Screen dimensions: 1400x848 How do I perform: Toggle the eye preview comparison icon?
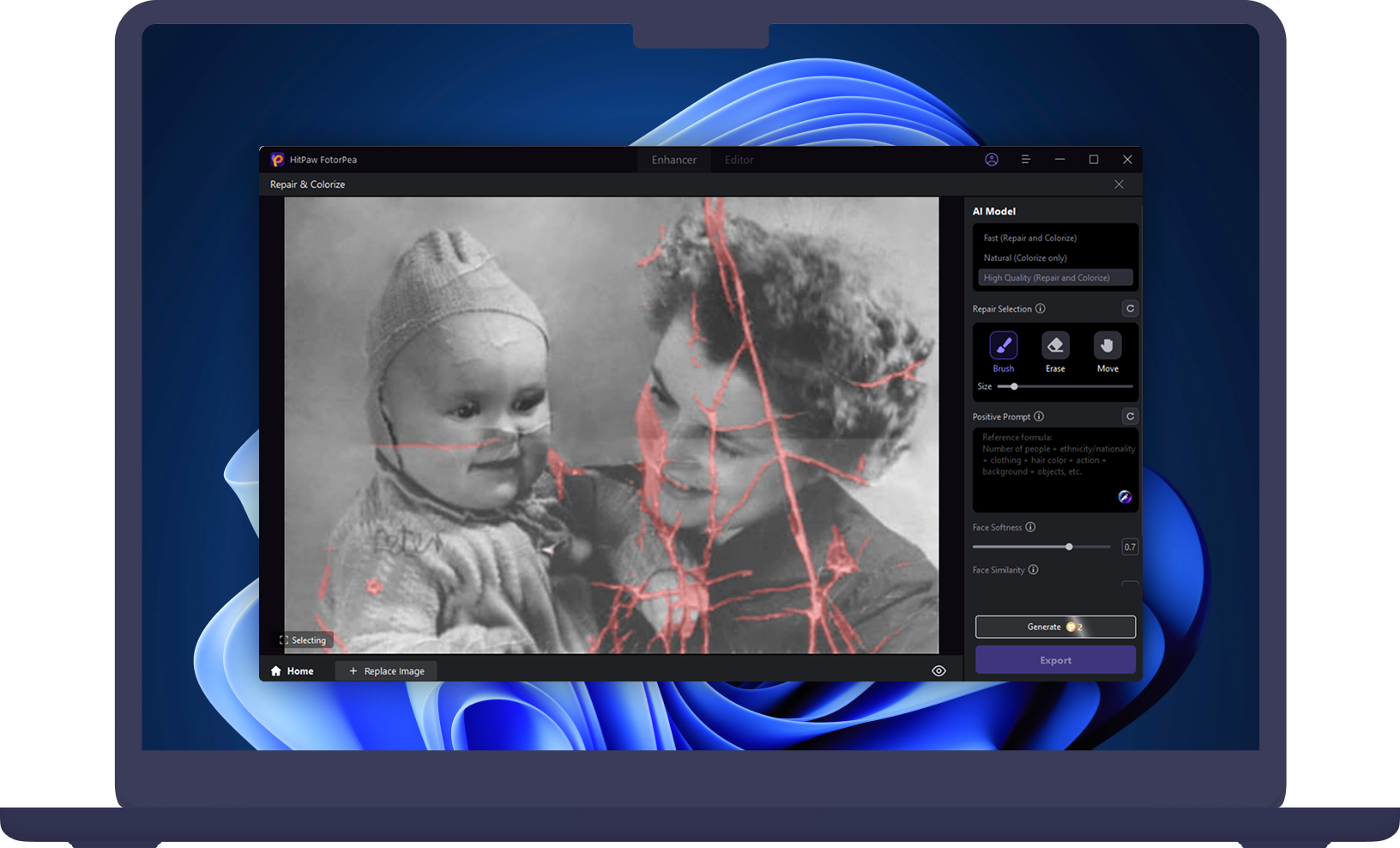938,671
